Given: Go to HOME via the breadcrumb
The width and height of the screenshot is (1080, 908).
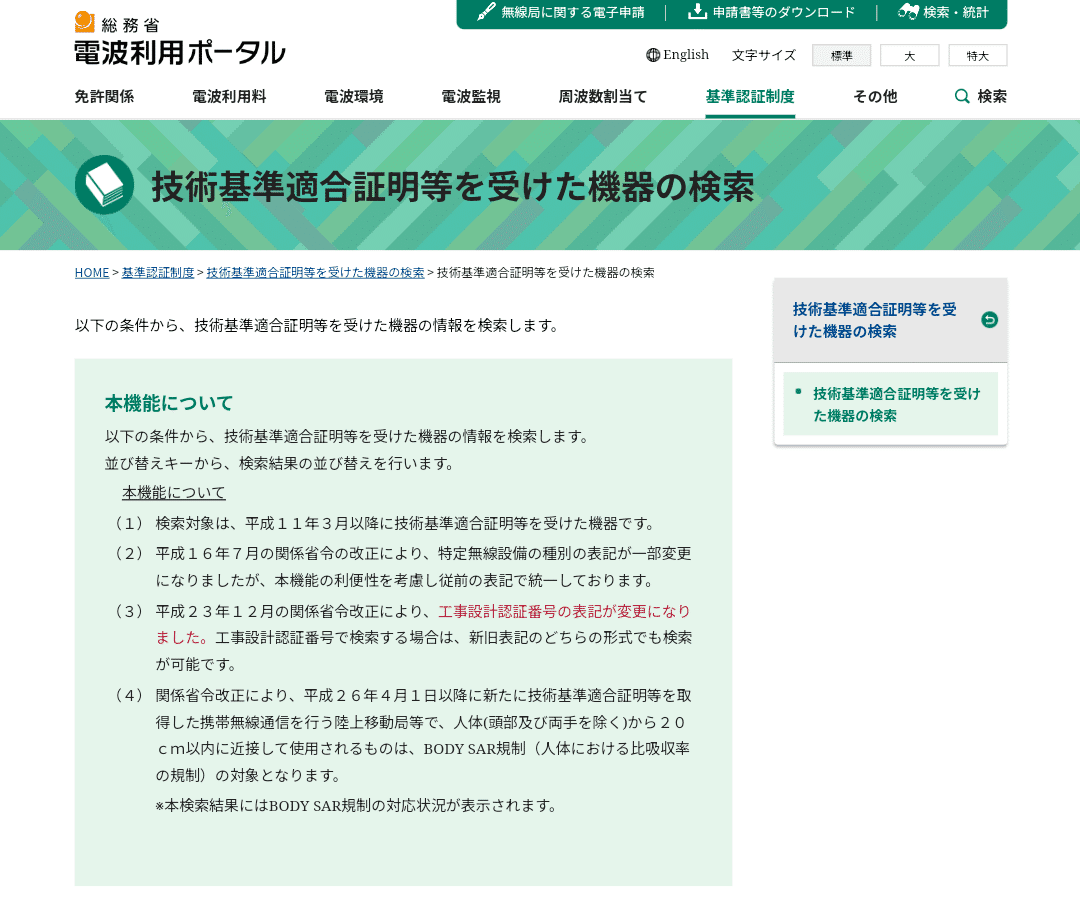Looking at the screenshot, I should (x=91, y=272).
